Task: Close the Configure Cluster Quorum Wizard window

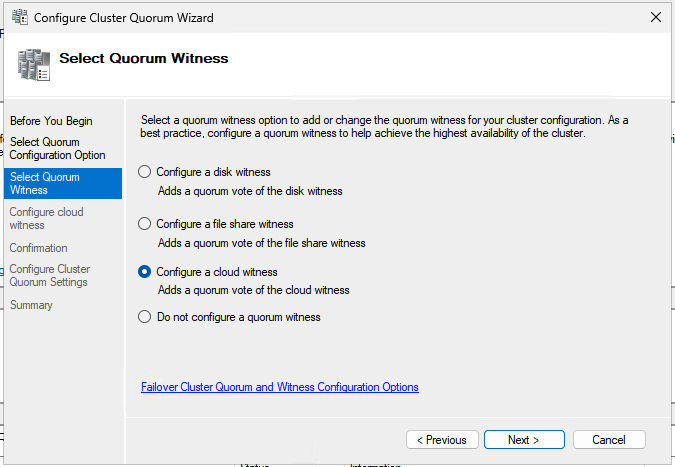Action: [655, 18]
